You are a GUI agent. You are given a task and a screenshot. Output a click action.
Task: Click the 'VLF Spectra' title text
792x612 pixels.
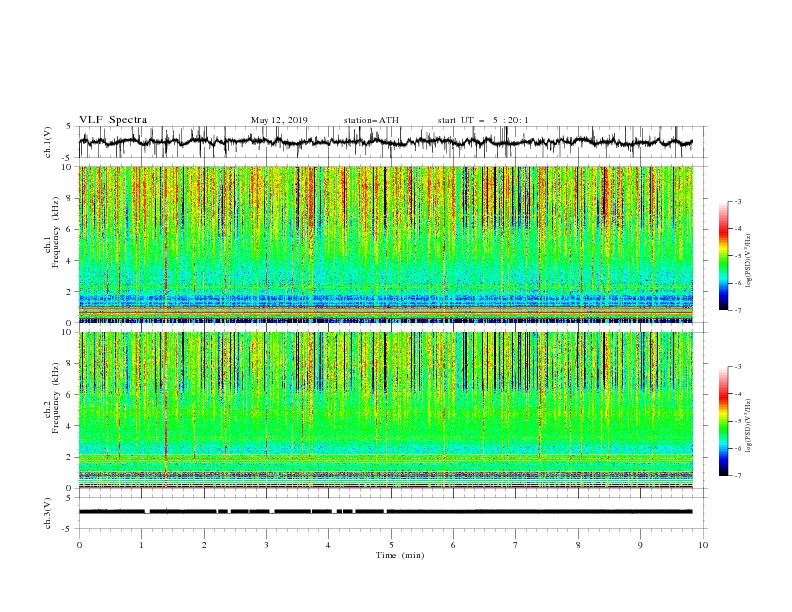113,120
